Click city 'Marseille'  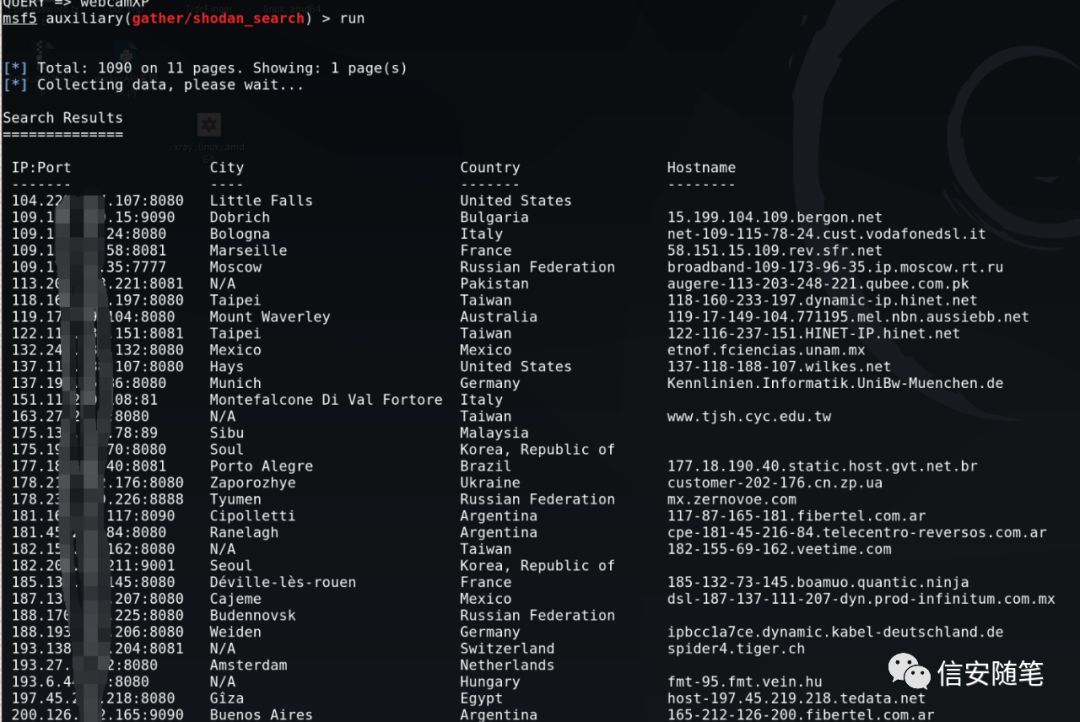(x=248, y=250)
